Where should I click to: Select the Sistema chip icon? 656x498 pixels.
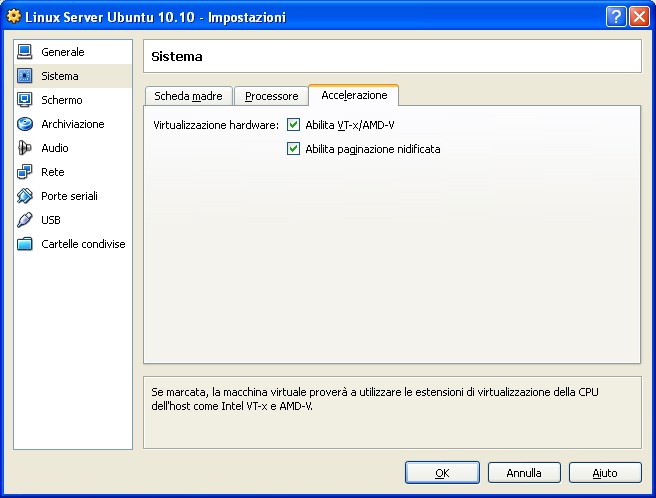pos(25,76)
